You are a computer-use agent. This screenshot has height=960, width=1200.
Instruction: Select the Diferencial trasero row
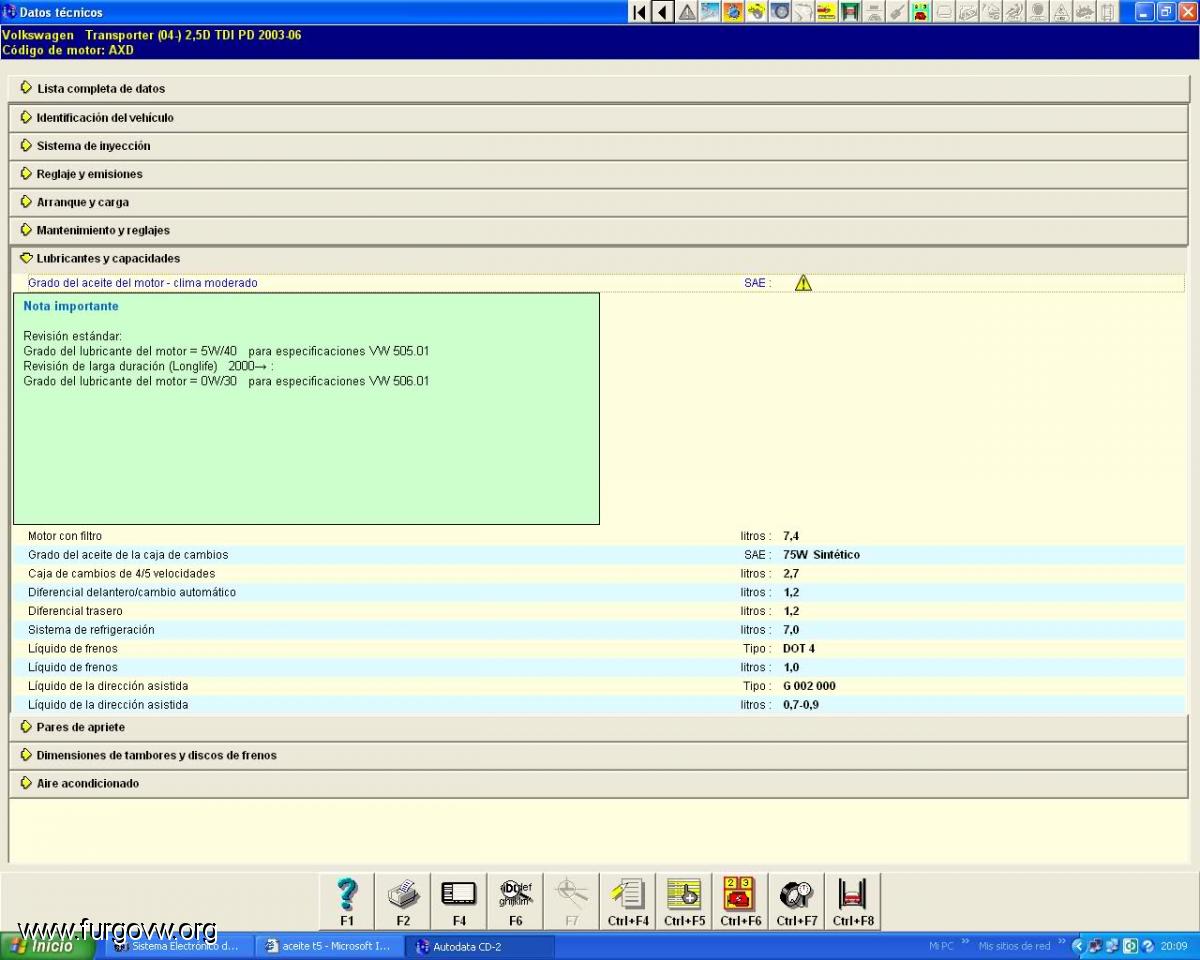(x=599, y=611)
